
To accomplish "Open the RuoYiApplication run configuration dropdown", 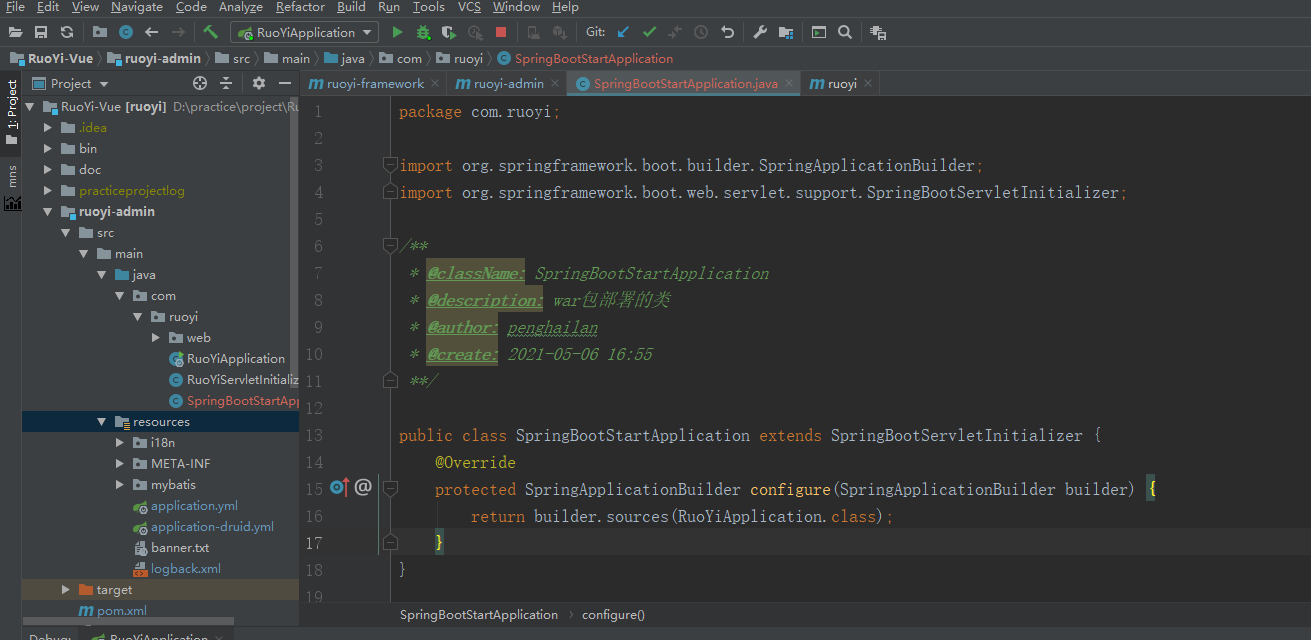I will [304, 32].
